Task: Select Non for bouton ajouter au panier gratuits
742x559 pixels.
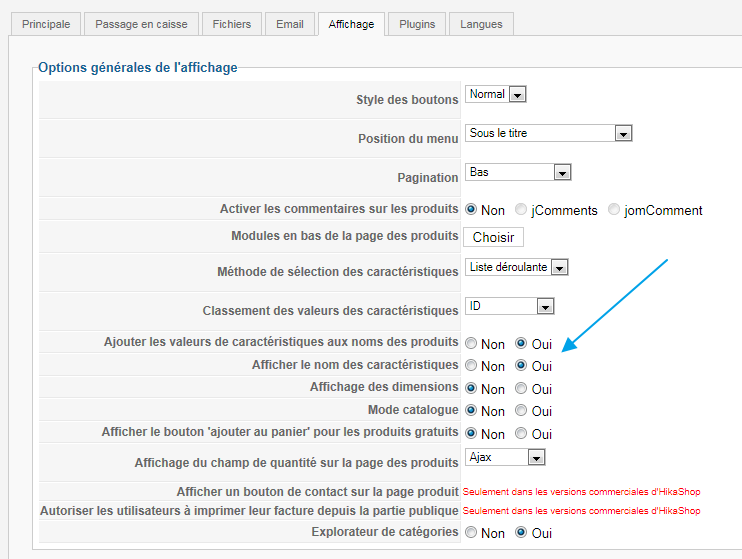Action: pyautogui.click(x=471, y=433)
